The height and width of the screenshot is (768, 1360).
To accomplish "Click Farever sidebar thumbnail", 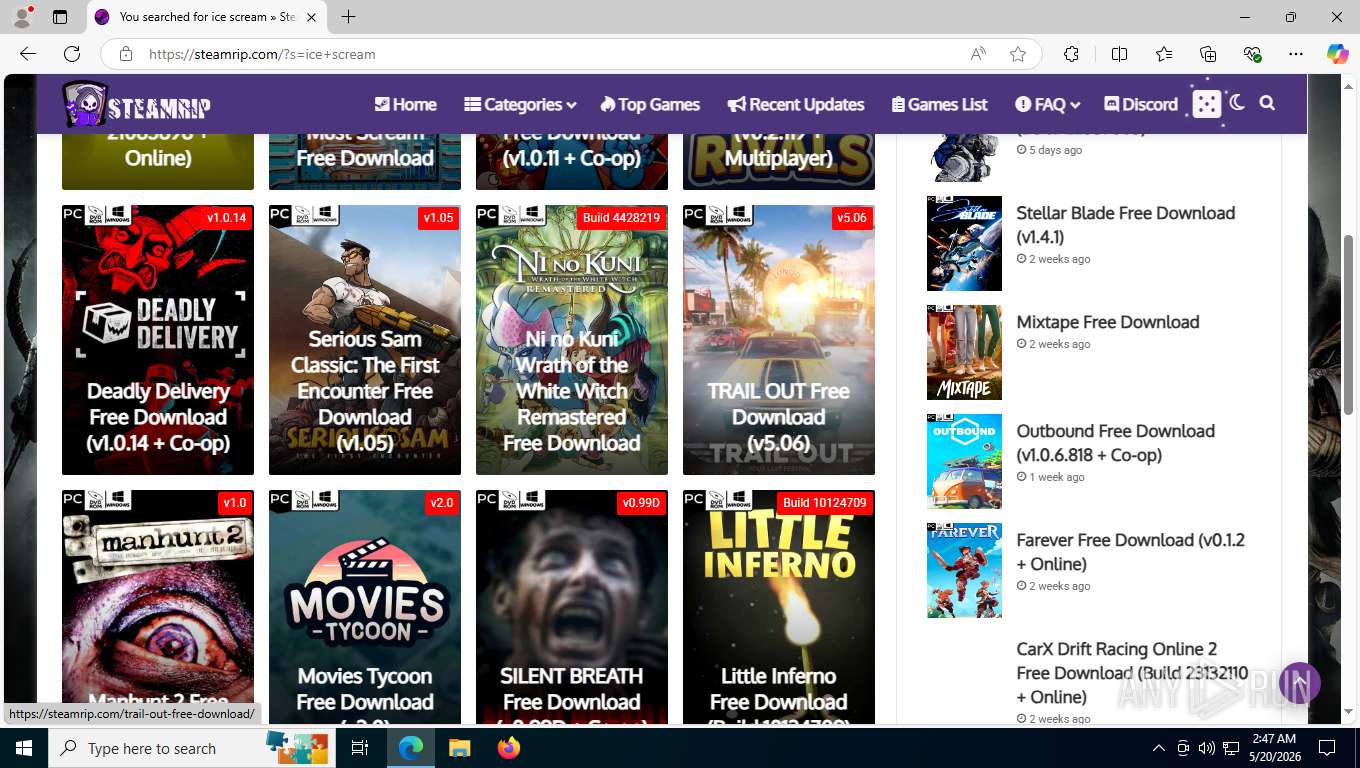I will tap(964, 570).
